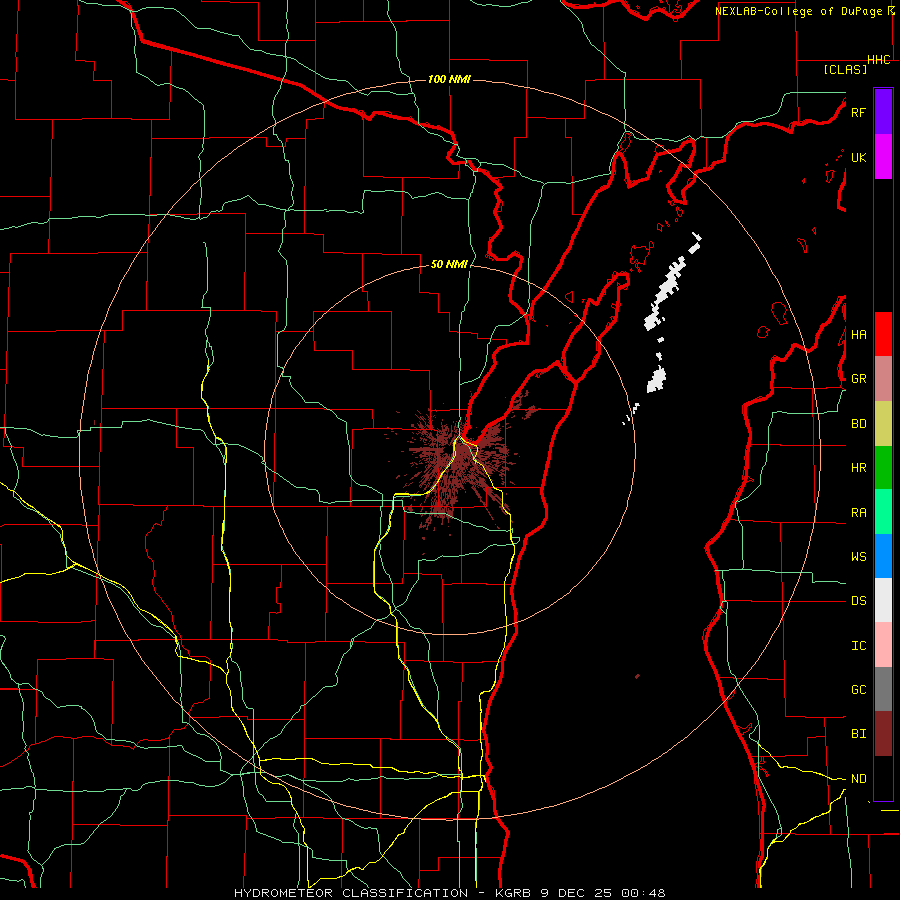900x900 pixels.
Task: Select the light pink IC legend swatch
Action: (x=883, y=645)
